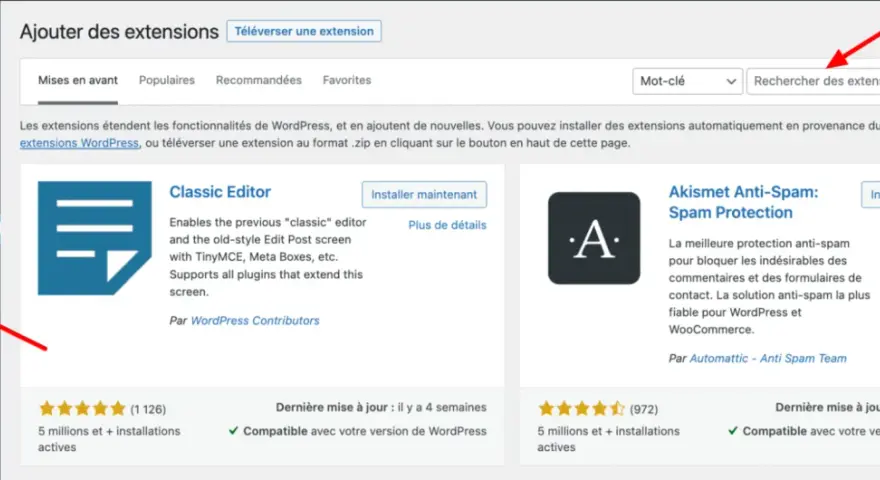Image resolution: width=880 pixels, height=480 pixels.
Task: Click Classic Editor's '5 millions et + installations' text
Action: [109, 439]
